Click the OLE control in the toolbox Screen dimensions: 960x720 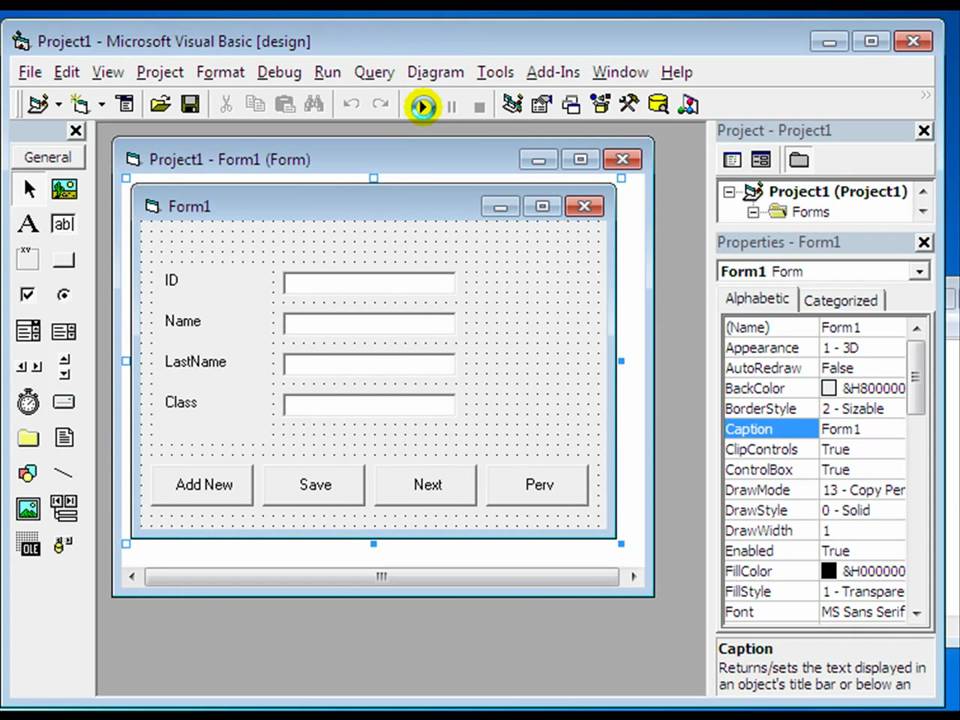(x=28, y=545)
